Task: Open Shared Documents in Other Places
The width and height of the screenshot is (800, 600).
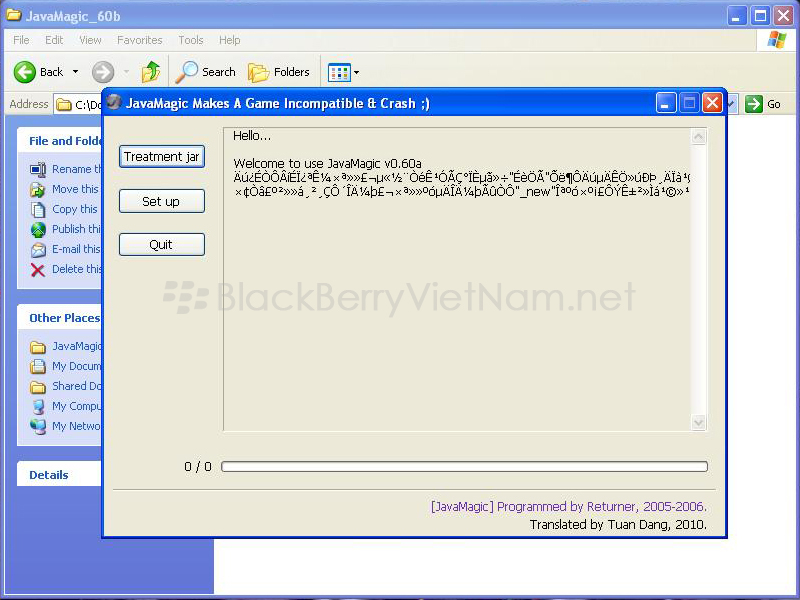Action: 66,386
